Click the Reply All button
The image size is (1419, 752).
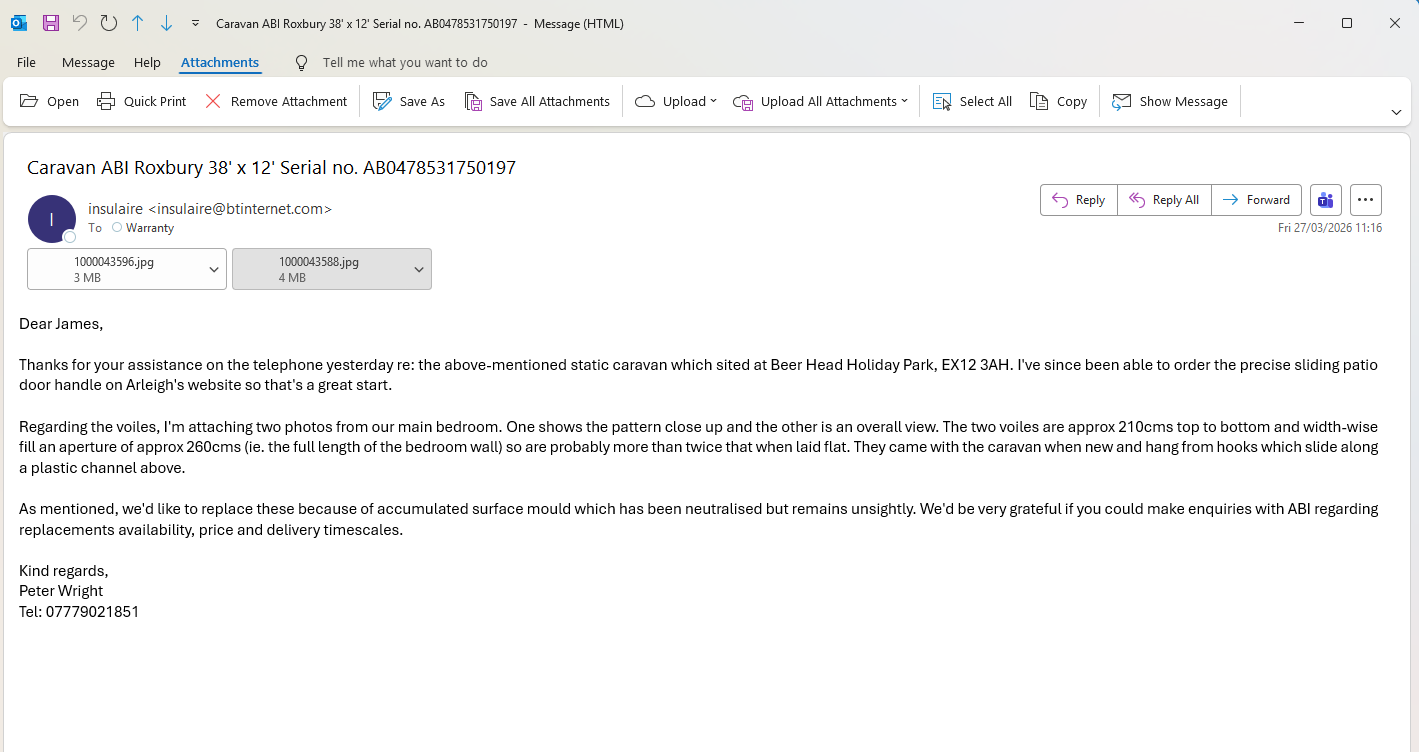[1164, 200]
